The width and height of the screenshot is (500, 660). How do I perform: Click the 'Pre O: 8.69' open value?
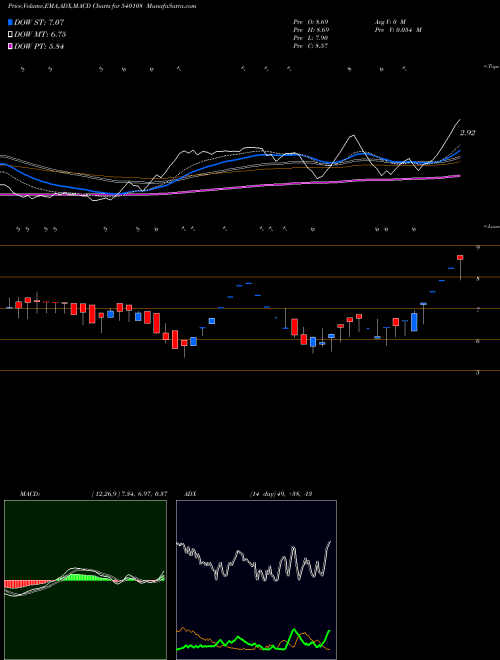click(x=312, y=22)
